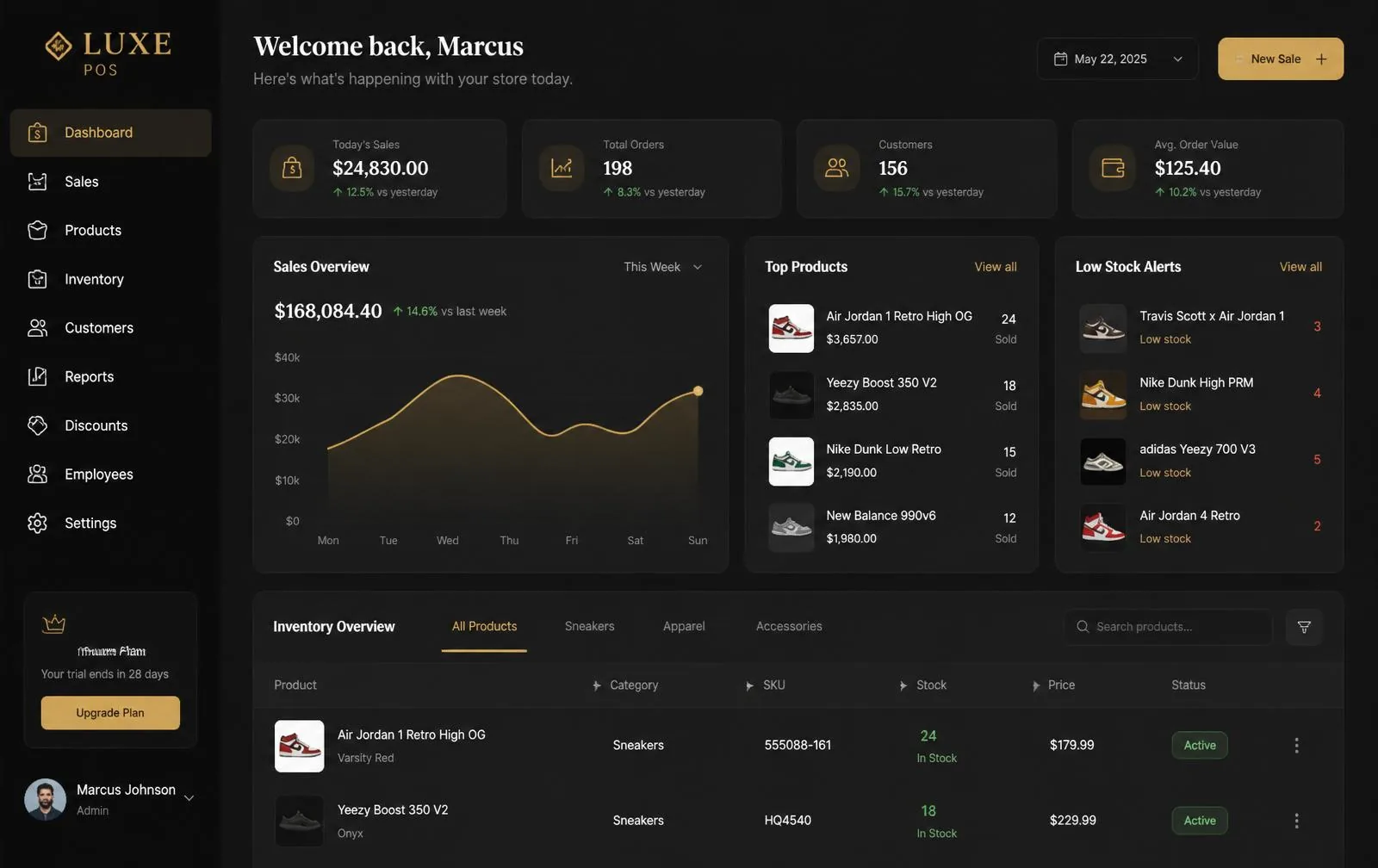Screen dimensions: 1378x868
Task: Click the Luxe POS logo icon
Action: (x=59, y=46)
